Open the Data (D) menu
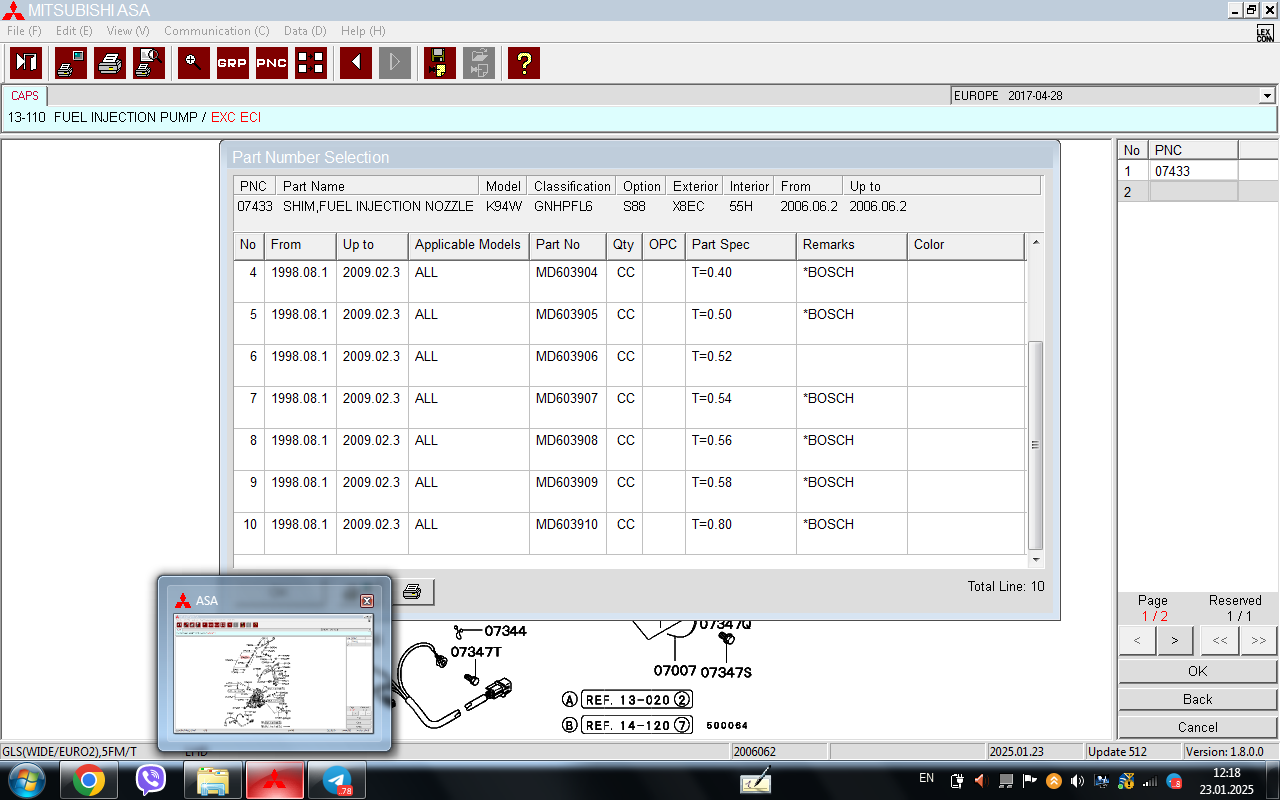 pos(304,31)
